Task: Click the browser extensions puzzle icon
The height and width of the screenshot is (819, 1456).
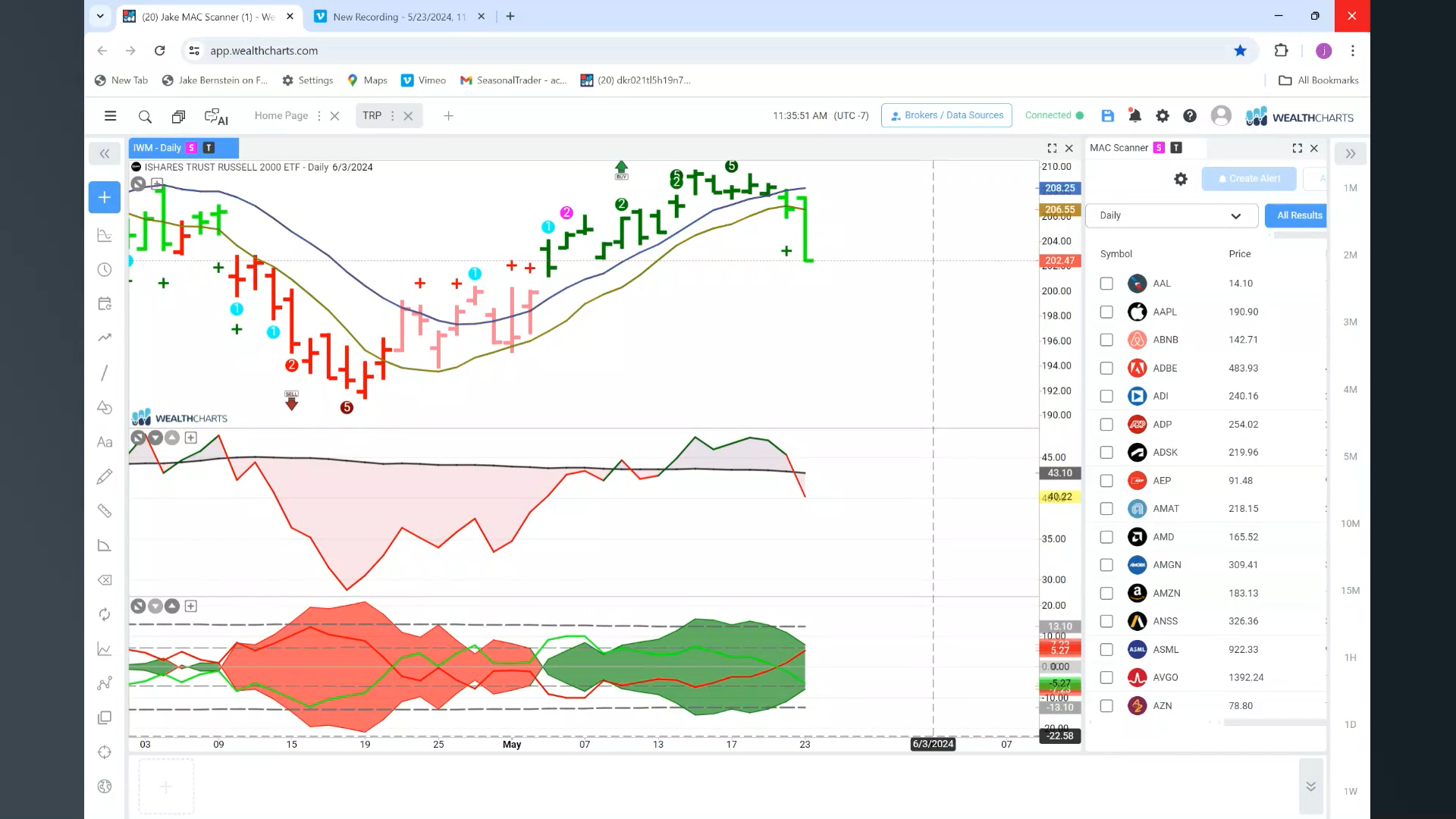Action: 1281,51
